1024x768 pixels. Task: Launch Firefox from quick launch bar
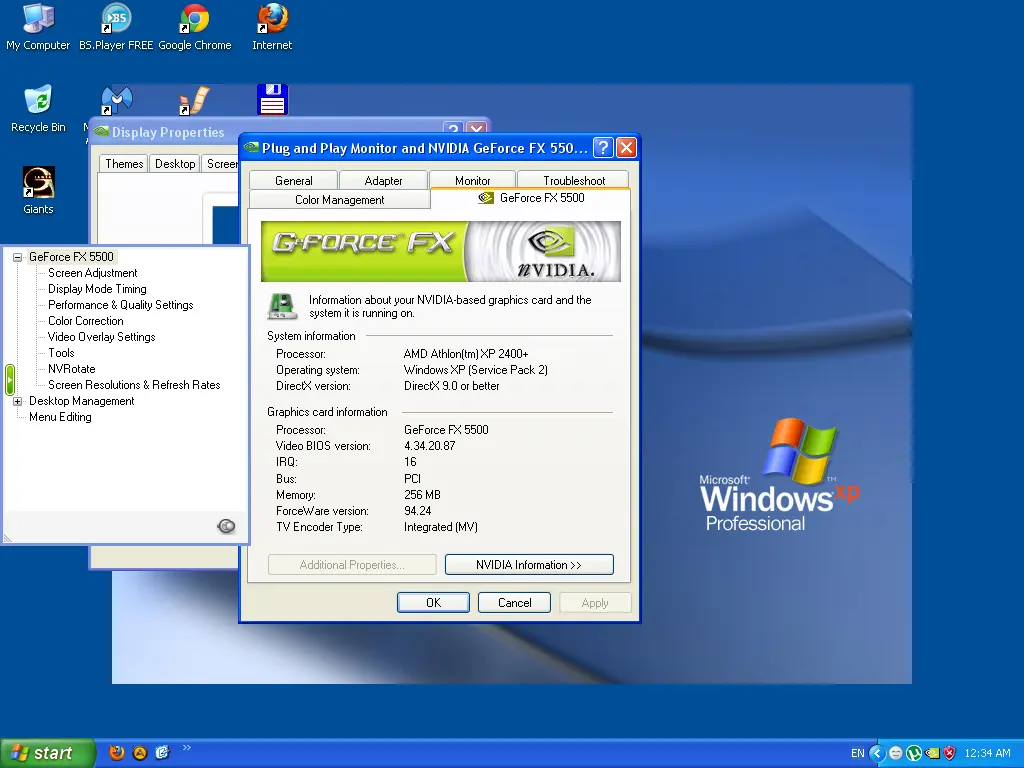[x=117, y=753]
